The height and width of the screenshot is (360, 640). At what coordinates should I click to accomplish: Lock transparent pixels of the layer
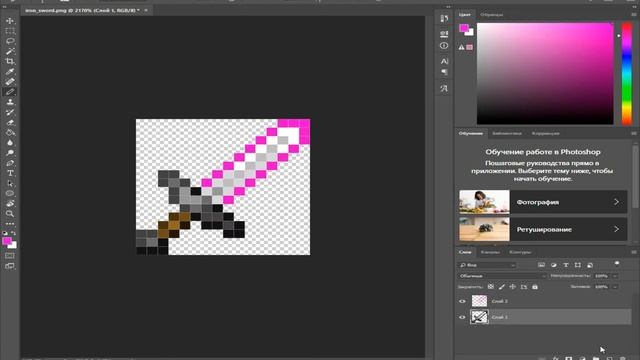491,287
